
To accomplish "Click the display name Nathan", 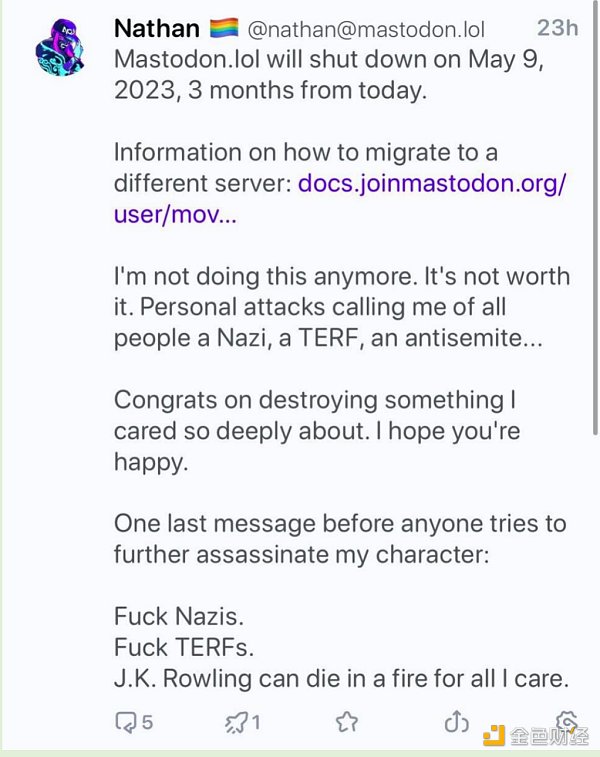I will point(156,28).
